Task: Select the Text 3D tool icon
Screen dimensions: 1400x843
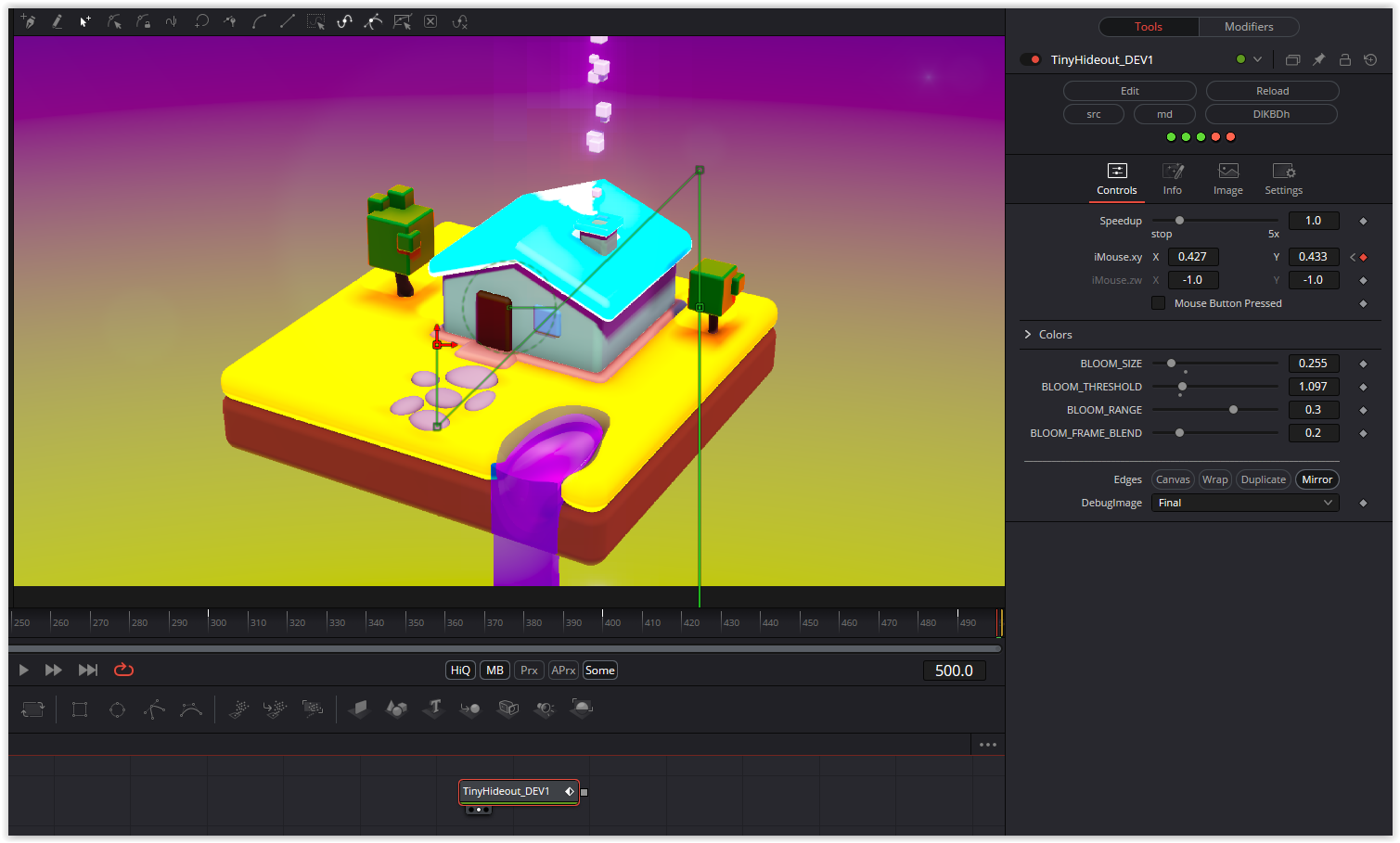Action: point(434,709)
